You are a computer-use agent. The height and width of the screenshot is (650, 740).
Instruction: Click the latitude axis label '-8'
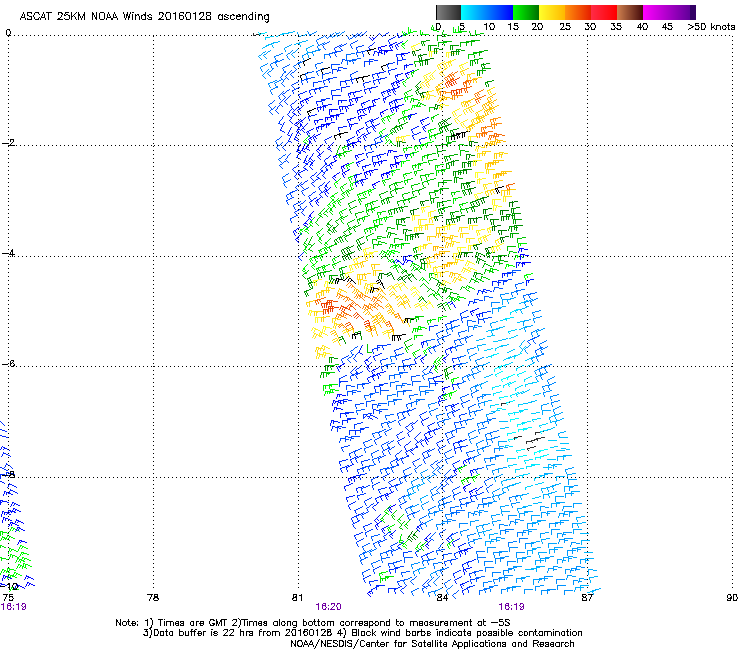(x=8, y=474)
